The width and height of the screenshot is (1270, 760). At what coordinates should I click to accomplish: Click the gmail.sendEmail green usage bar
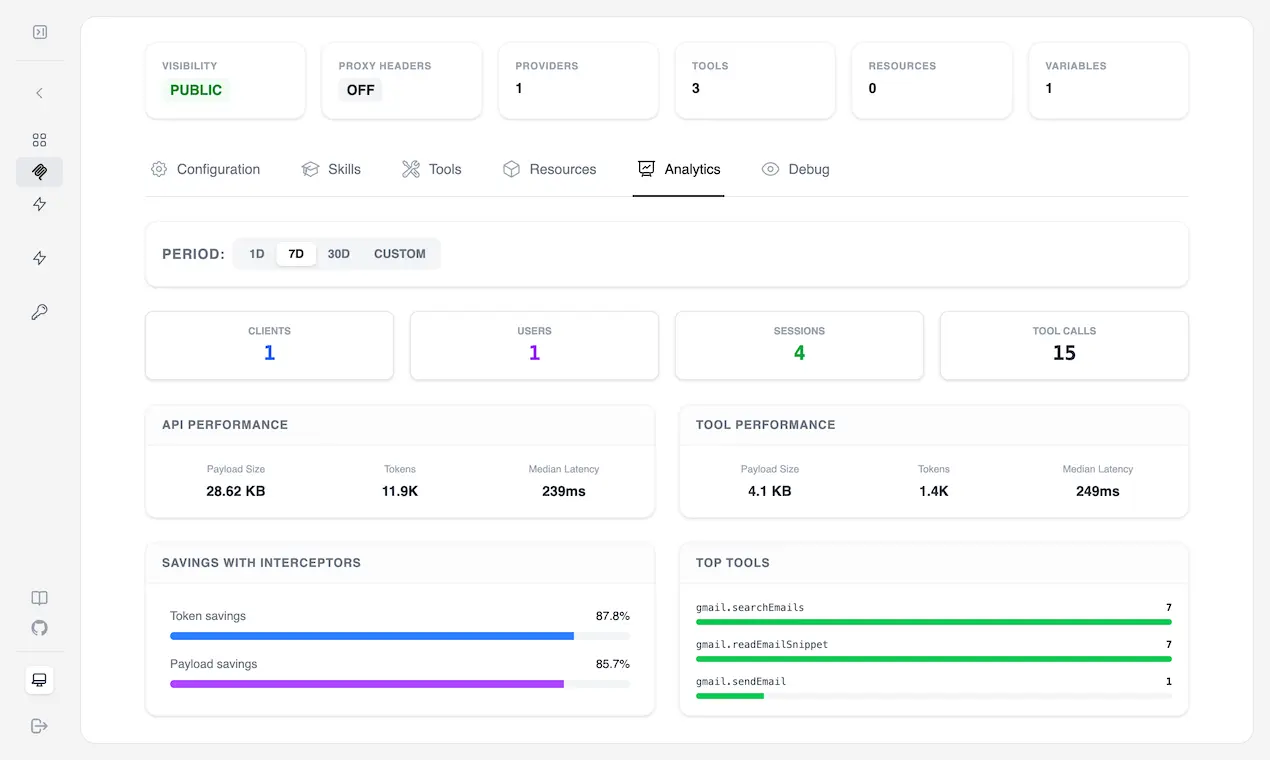point(730,696)
